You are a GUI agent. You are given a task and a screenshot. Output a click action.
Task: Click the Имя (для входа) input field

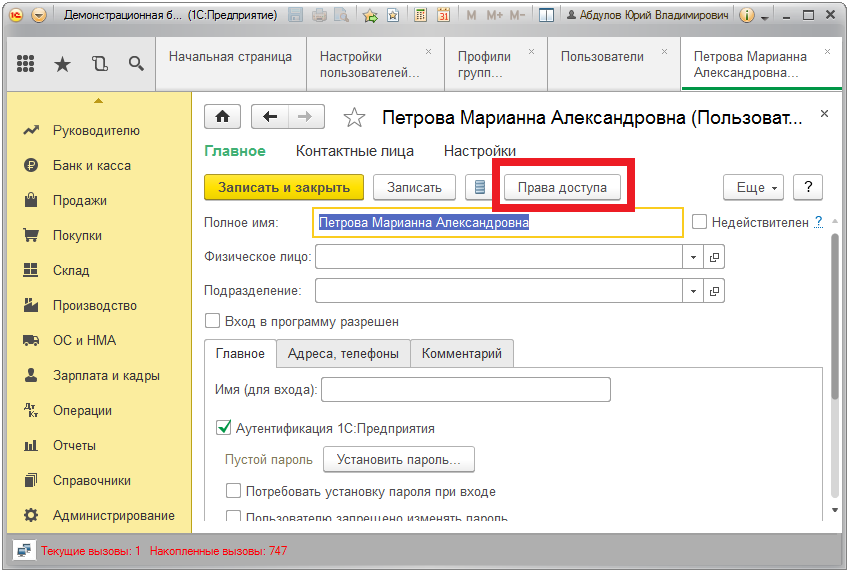[465, 389]
